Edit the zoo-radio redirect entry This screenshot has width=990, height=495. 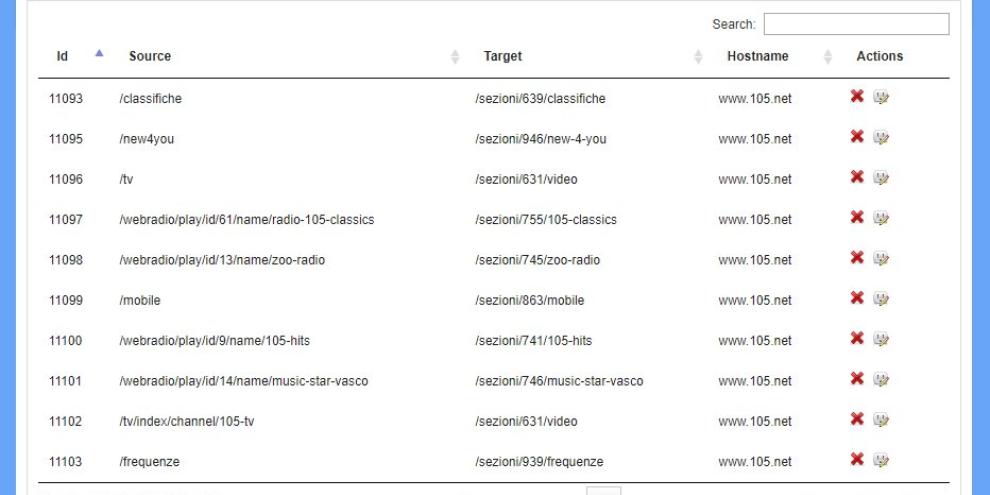(881, 258)
